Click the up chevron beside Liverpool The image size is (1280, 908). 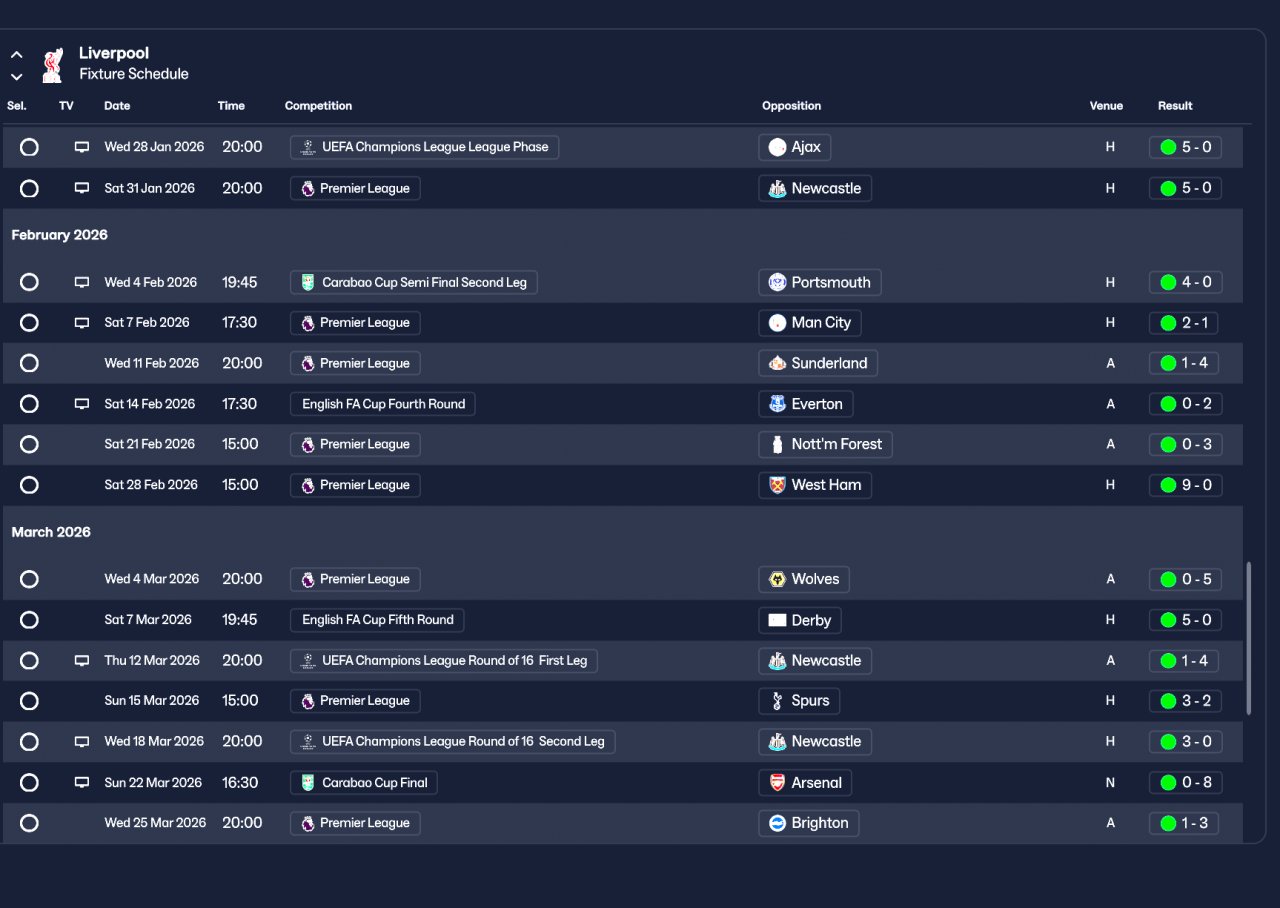(16, 55)
